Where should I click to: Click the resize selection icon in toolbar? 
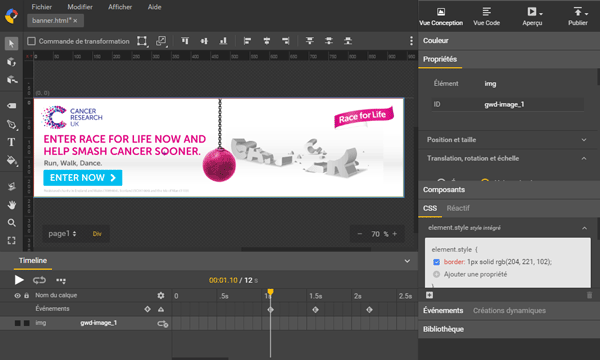pyautogui.click(x=161, y=41)
